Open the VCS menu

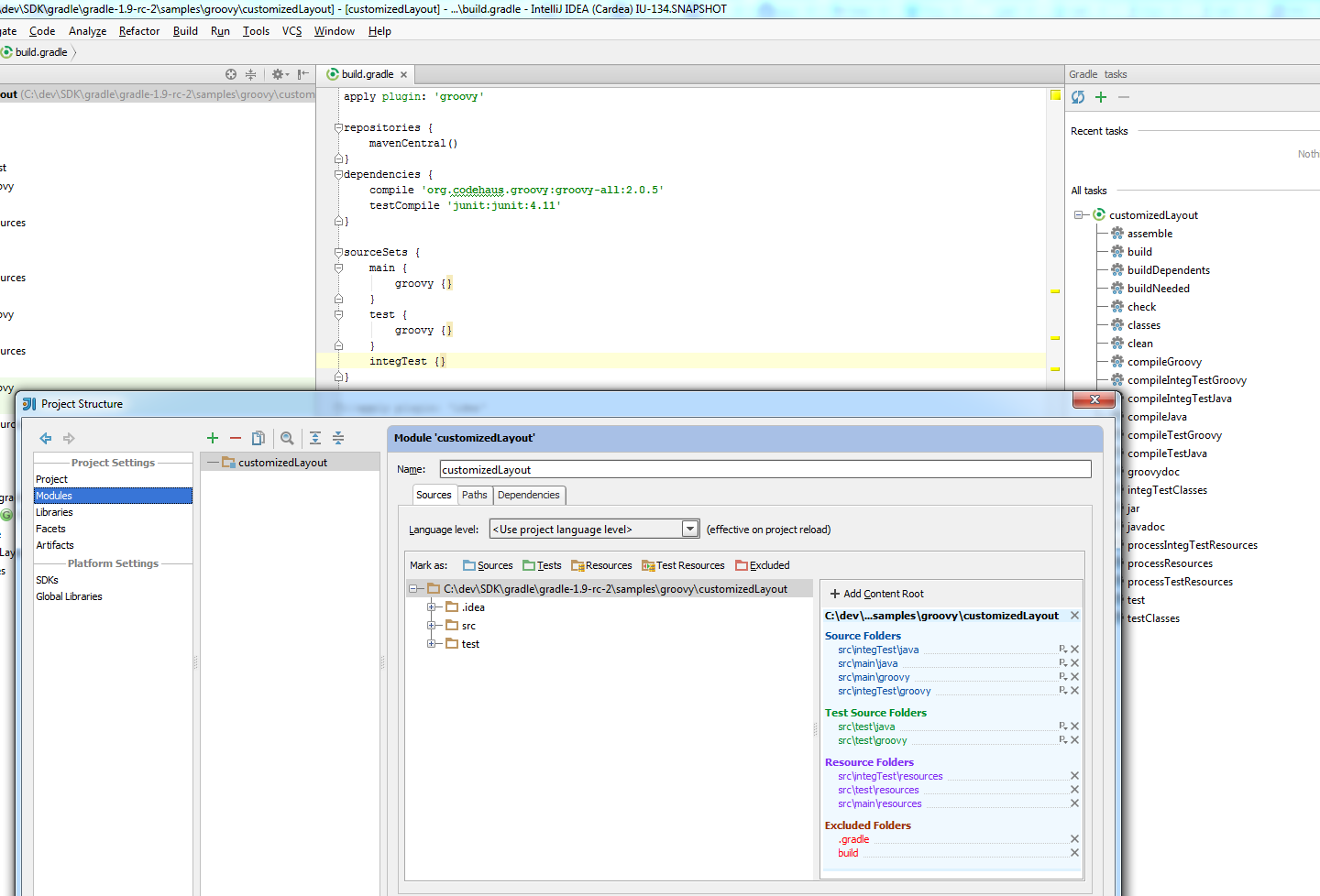[x=291, y=31]
